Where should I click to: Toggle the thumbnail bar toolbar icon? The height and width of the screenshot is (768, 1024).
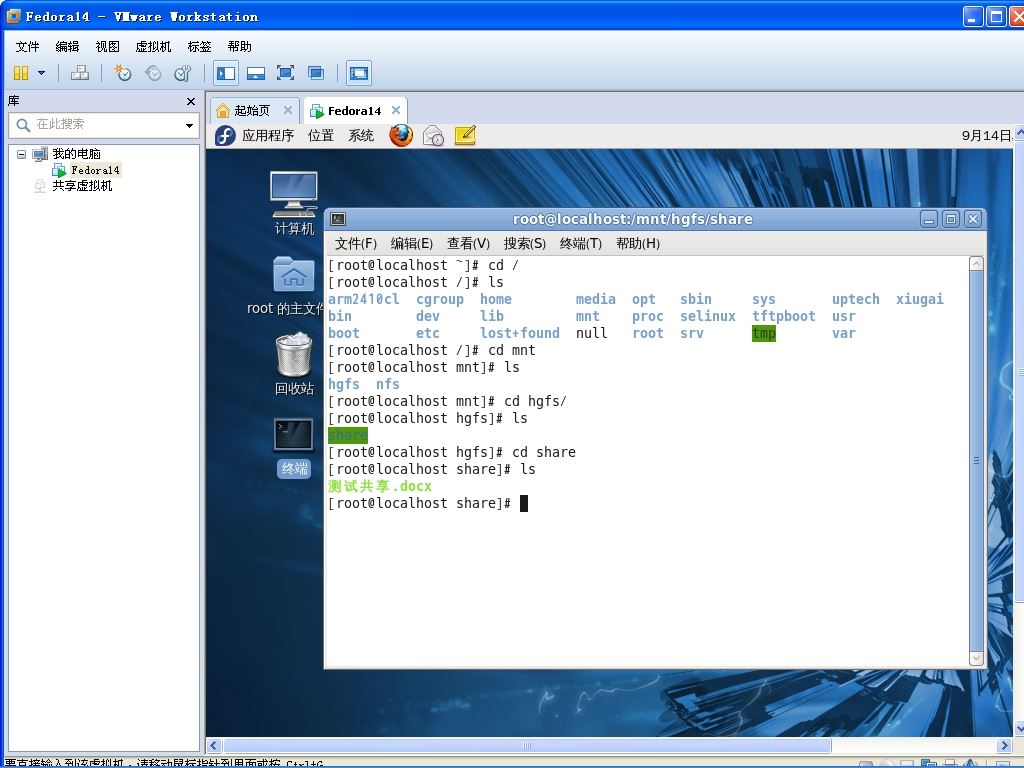pyautogui.click(x=255, y=73)
